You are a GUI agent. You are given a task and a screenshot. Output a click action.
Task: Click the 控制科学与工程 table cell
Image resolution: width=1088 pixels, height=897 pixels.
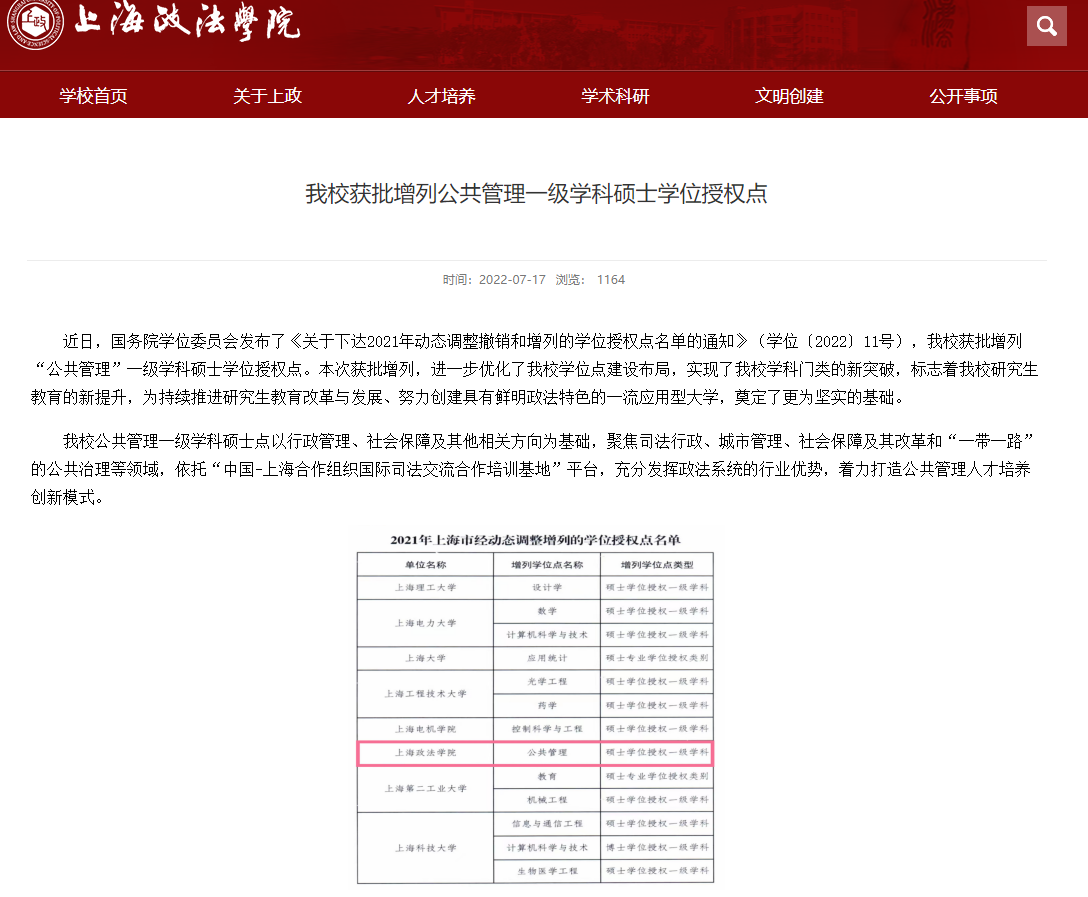(547, 729)
